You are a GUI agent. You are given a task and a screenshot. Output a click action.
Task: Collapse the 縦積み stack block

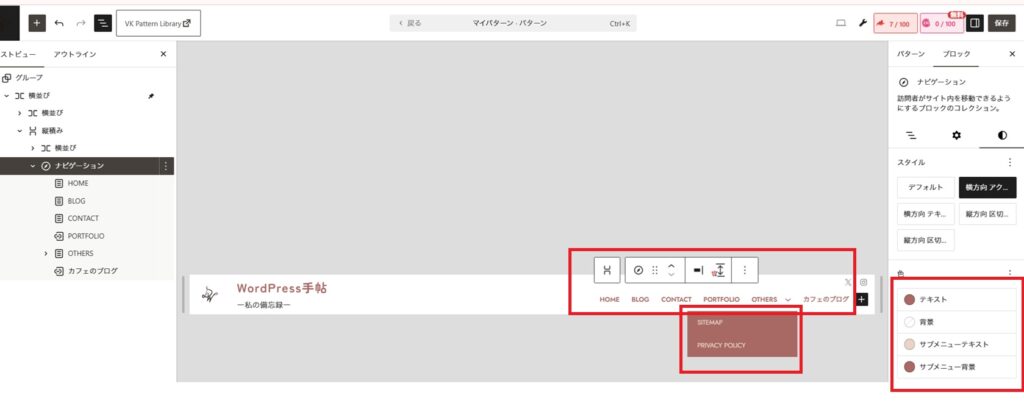coord(20,131)
